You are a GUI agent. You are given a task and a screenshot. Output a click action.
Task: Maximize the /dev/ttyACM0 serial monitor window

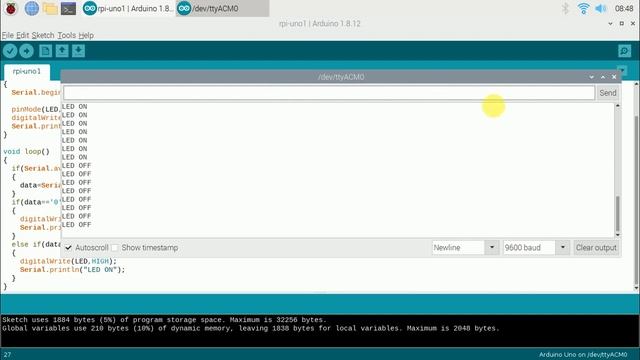click(603, 77)
